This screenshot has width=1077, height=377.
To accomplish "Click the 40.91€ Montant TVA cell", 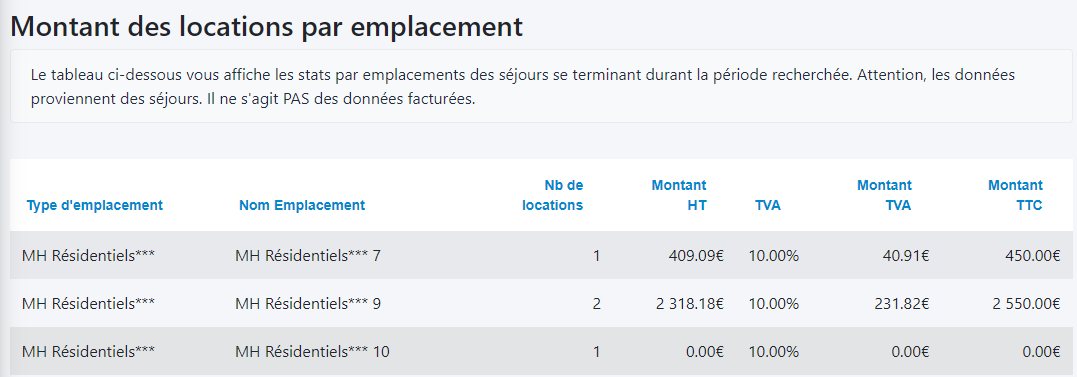I will (906, 256).
